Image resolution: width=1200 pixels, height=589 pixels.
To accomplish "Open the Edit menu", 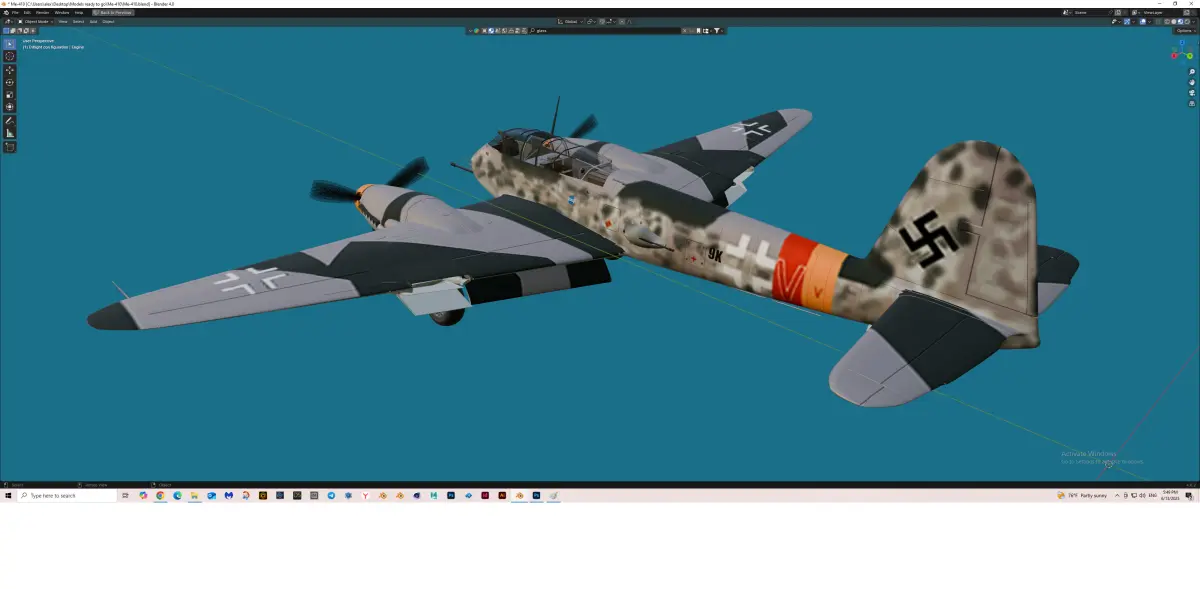I will (27, 12).
